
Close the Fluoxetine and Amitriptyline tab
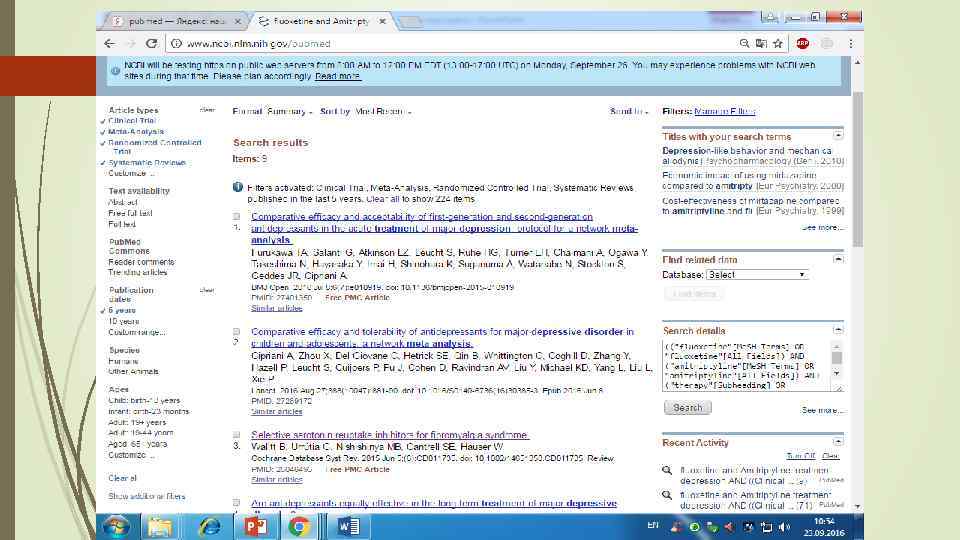click(383, 21)
